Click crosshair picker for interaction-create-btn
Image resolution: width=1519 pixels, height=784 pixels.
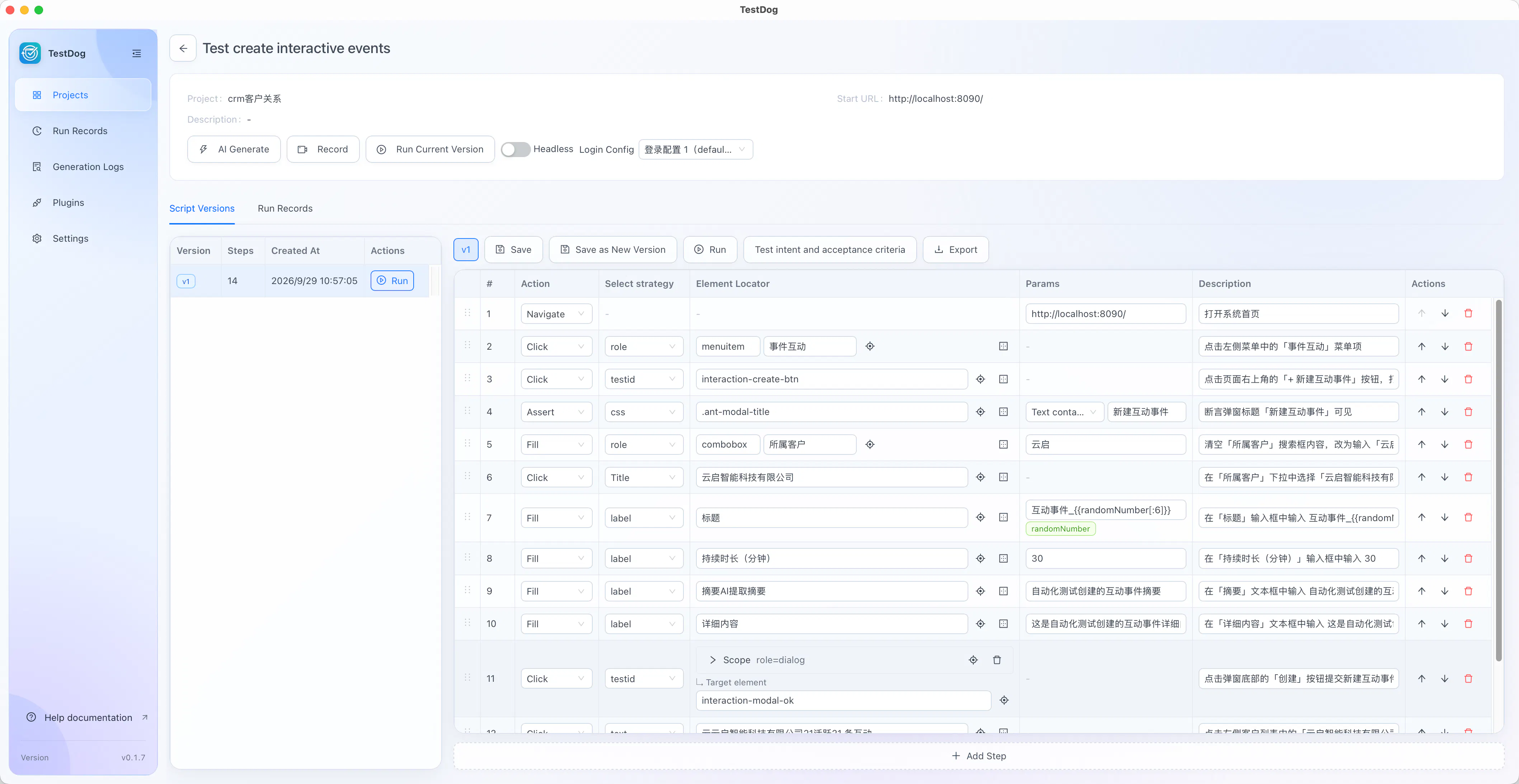[980, 379]
